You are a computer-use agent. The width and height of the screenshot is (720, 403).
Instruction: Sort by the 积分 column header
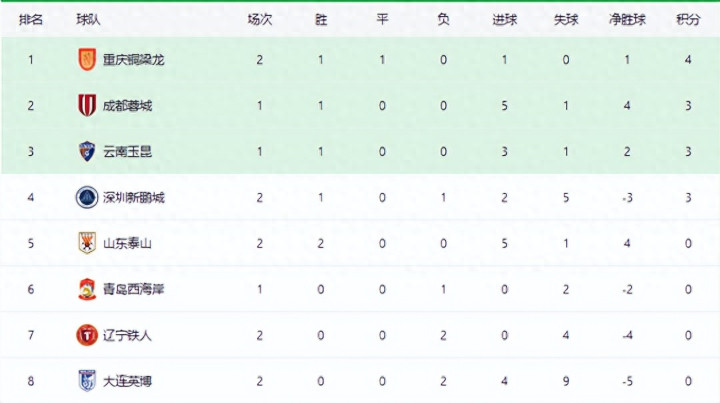(687, 18)
